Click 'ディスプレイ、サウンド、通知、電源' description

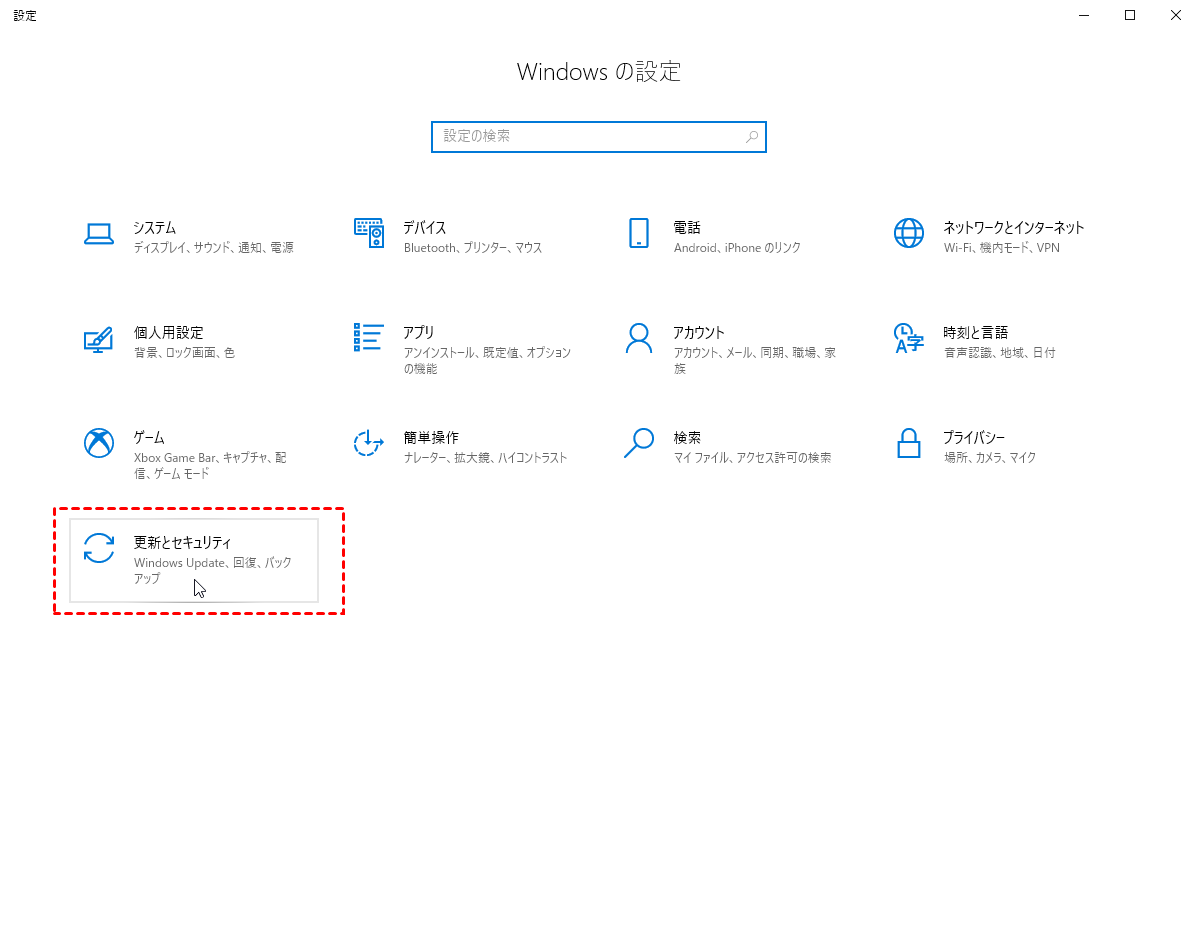pos(214,248)
